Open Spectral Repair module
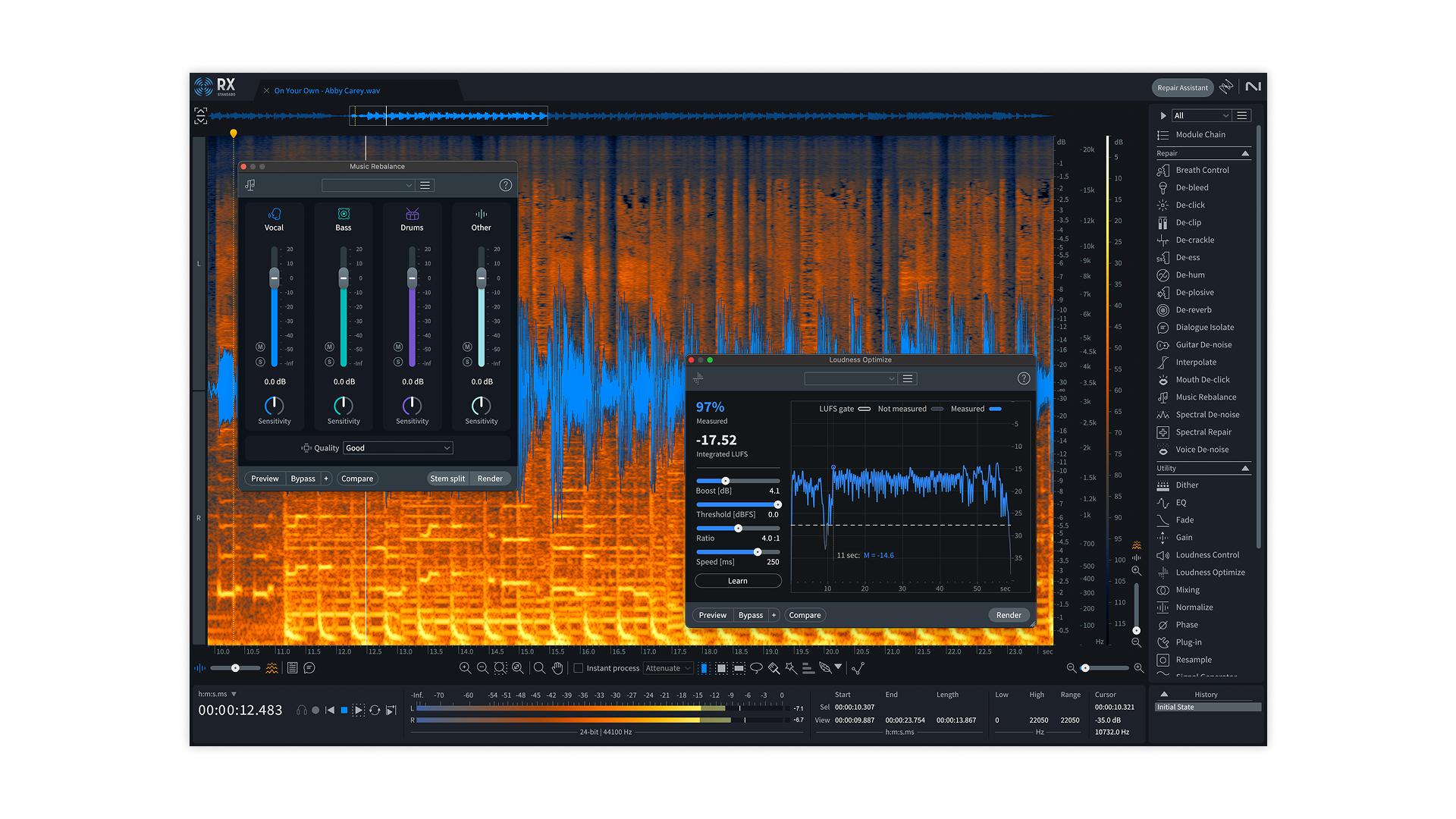Screen dimensions: 1456x819 (1203, 432)
